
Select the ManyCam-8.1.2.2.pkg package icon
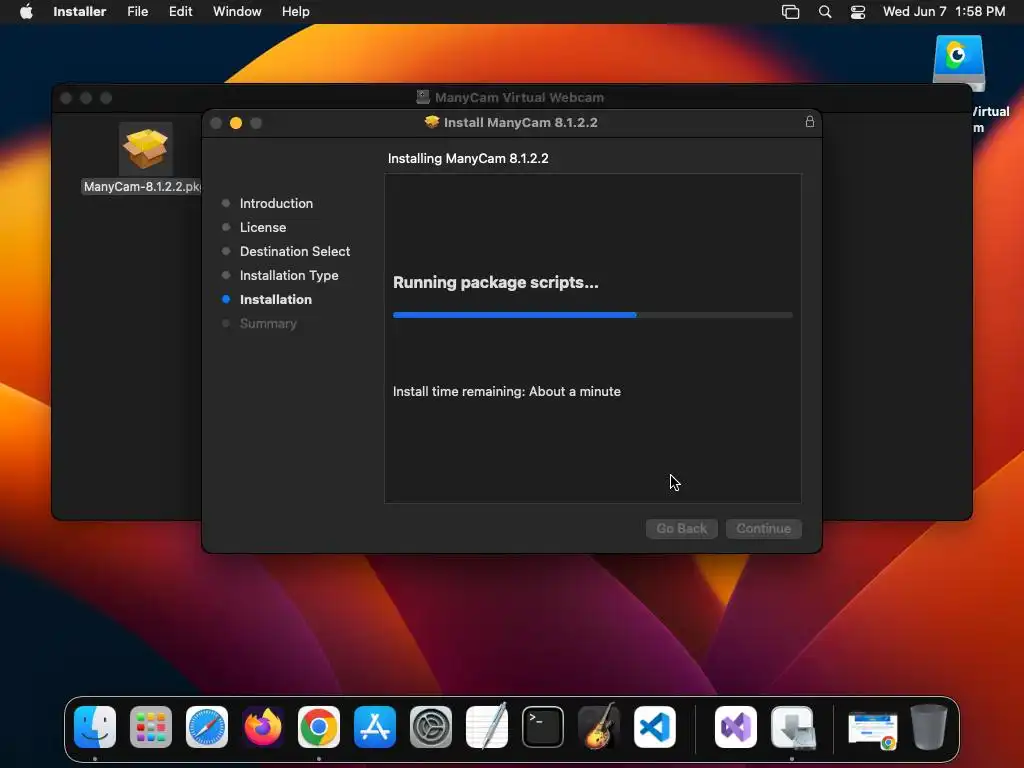(x=146, y=149)
